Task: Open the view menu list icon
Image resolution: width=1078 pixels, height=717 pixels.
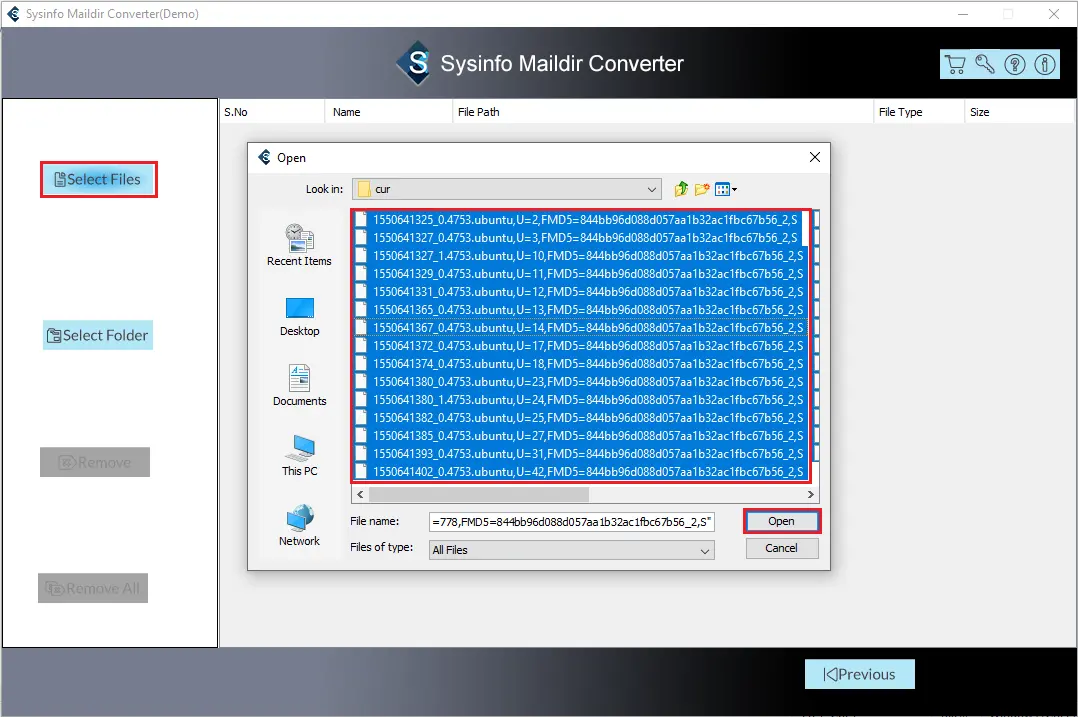Action: (725, 189)
